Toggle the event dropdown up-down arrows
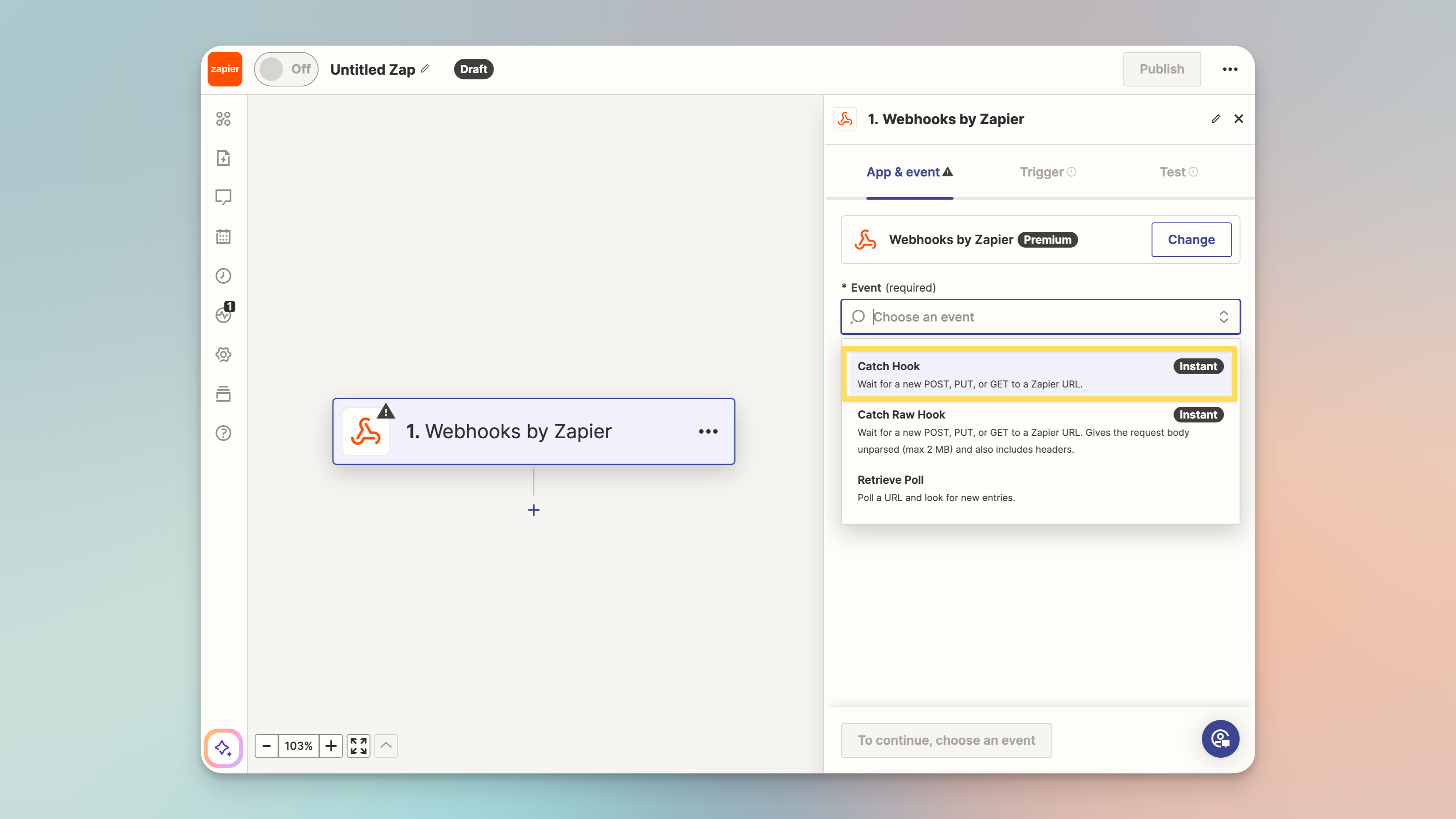 pos(1223,316)
